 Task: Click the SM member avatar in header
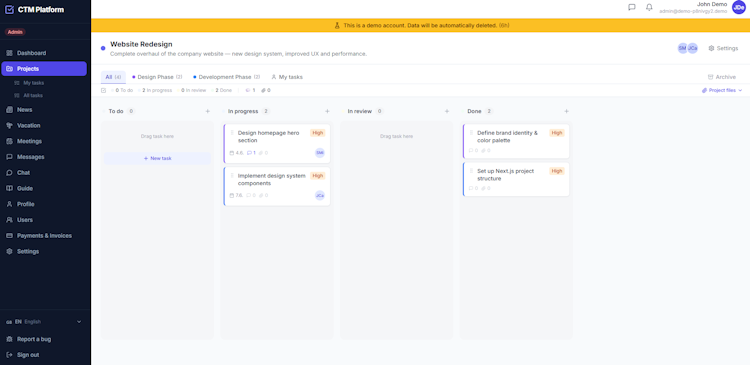683,48
